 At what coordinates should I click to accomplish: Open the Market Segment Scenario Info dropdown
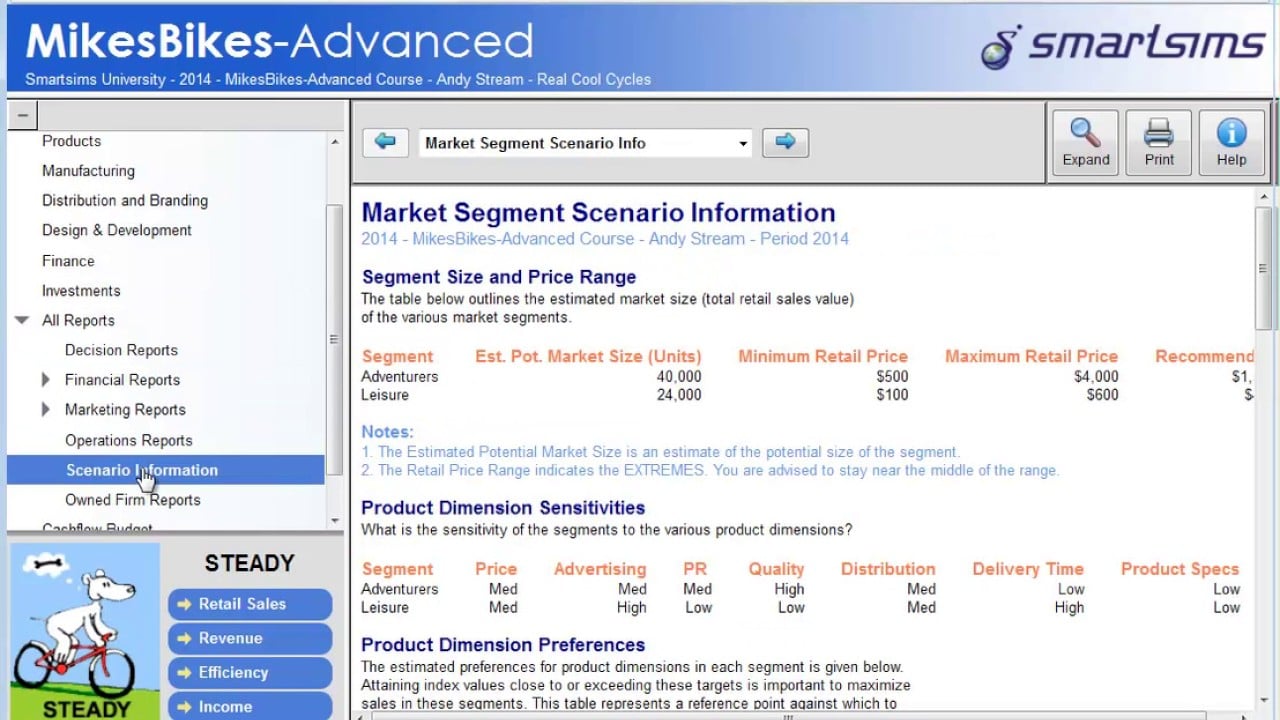click(742, 144)
